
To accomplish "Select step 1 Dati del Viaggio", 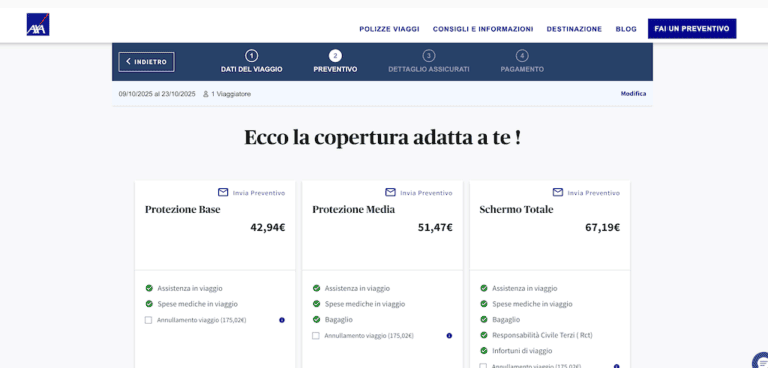I will point(251,62).
